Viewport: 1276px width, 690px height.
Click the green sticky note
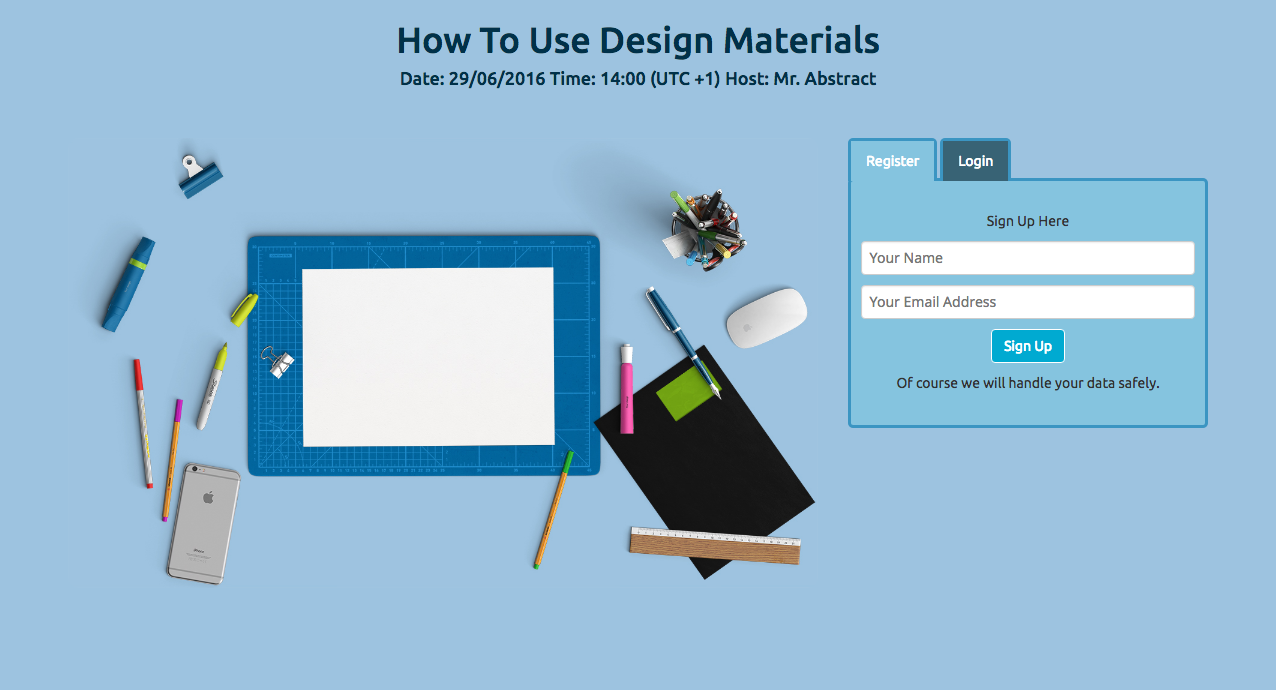coord(687,396)
